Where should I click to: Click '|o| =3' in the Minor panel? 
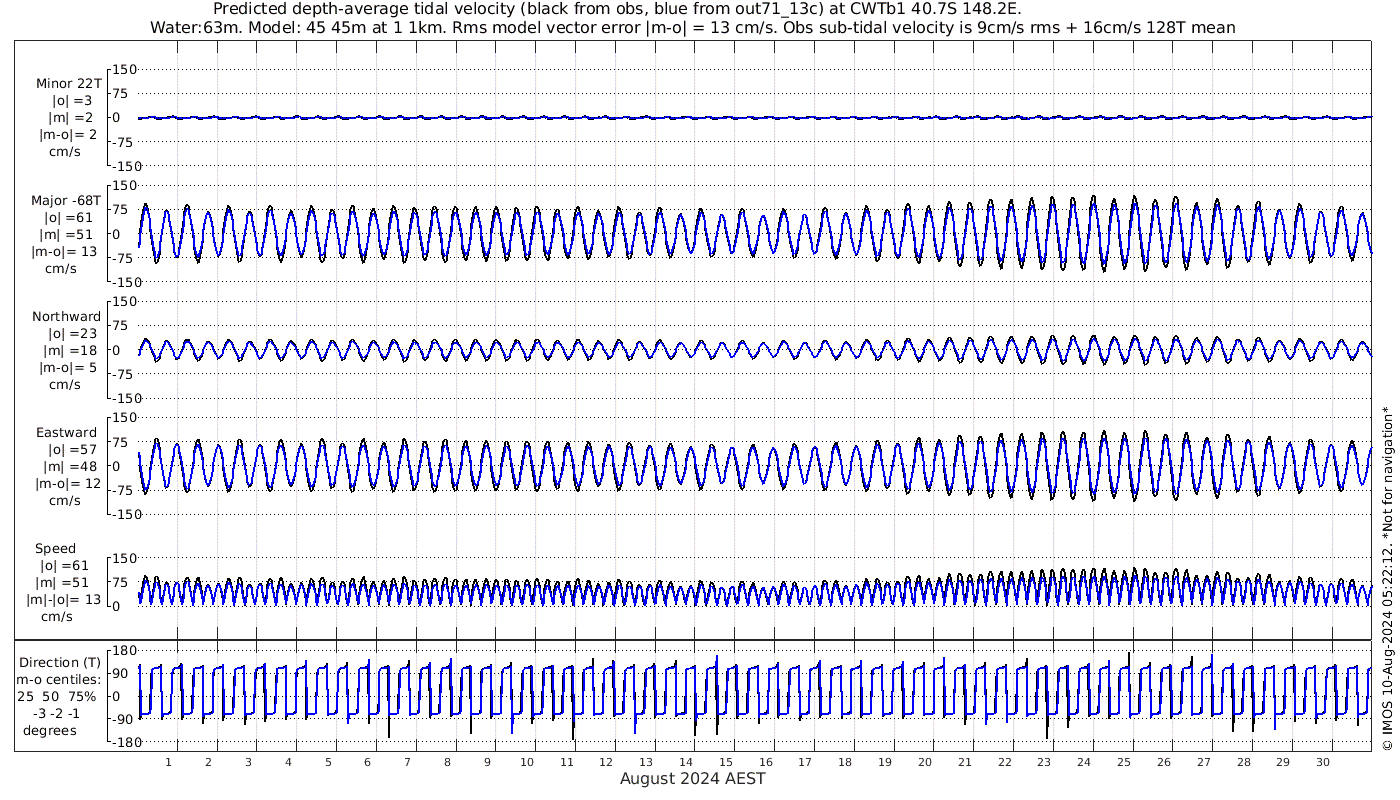click(72, 101)
